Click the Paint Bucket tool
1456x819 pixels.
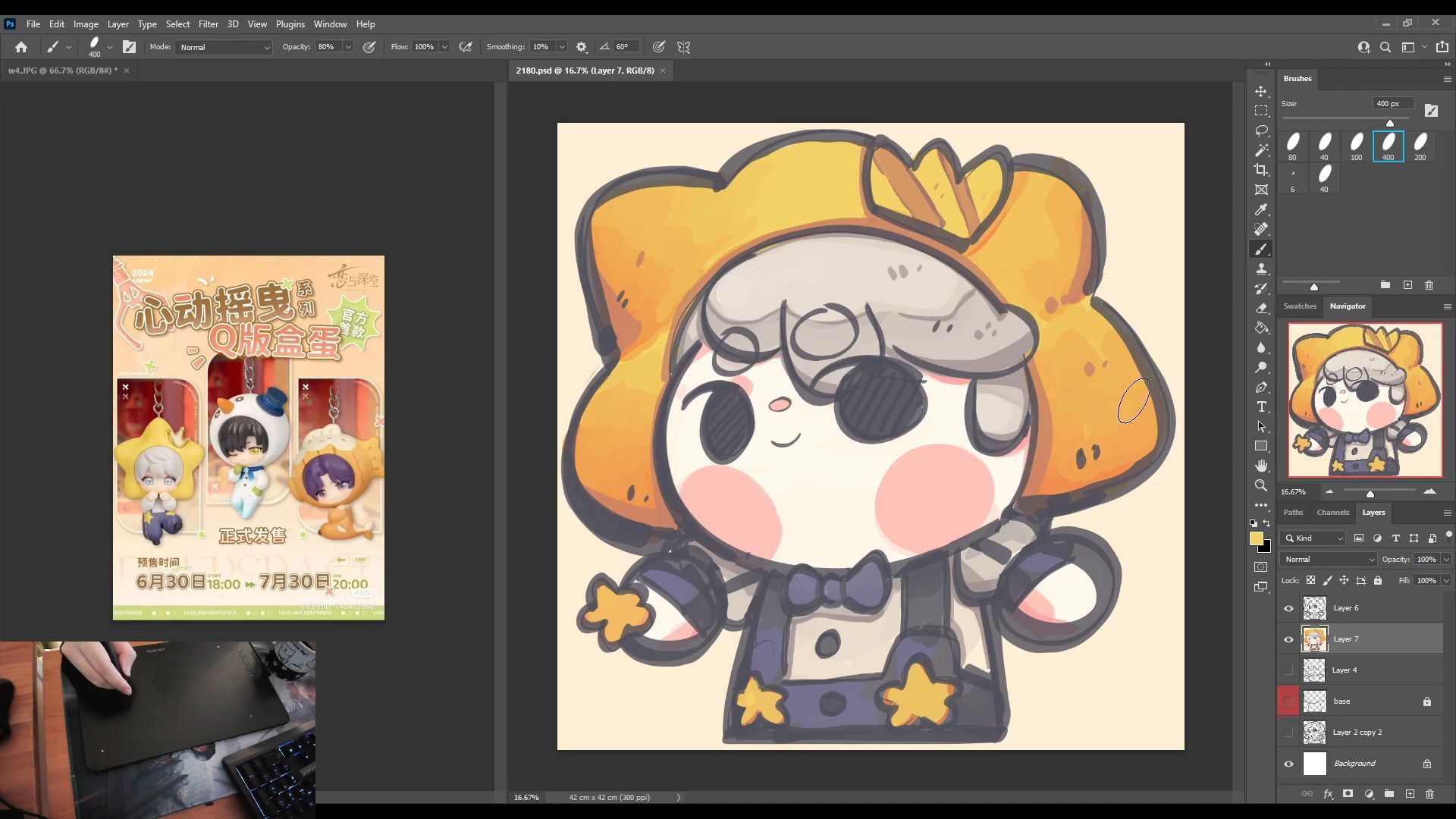pyautogui.click(x=1261, y=328)
